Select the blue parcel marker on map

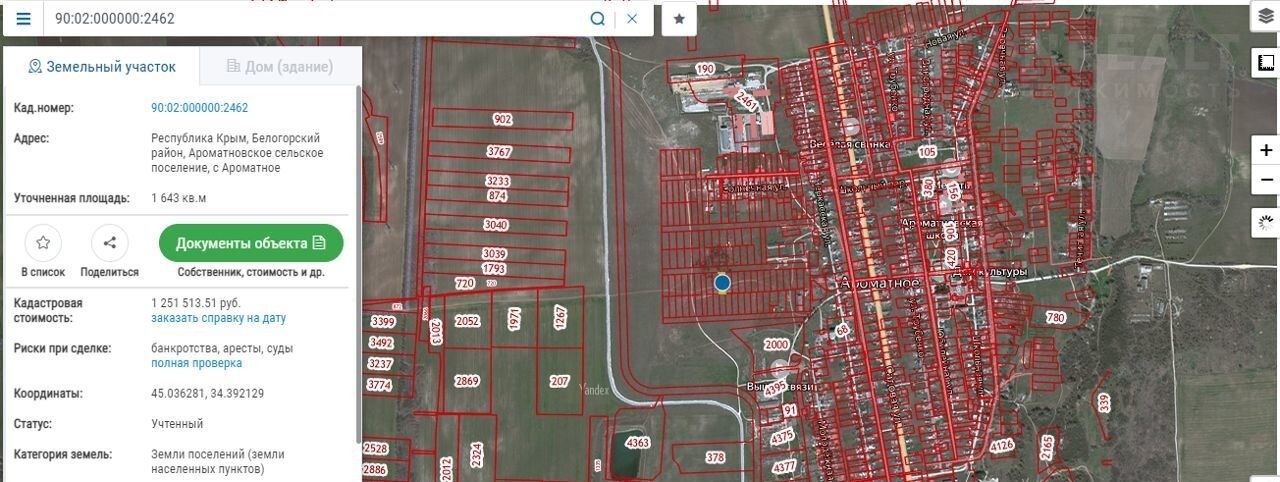722,283
